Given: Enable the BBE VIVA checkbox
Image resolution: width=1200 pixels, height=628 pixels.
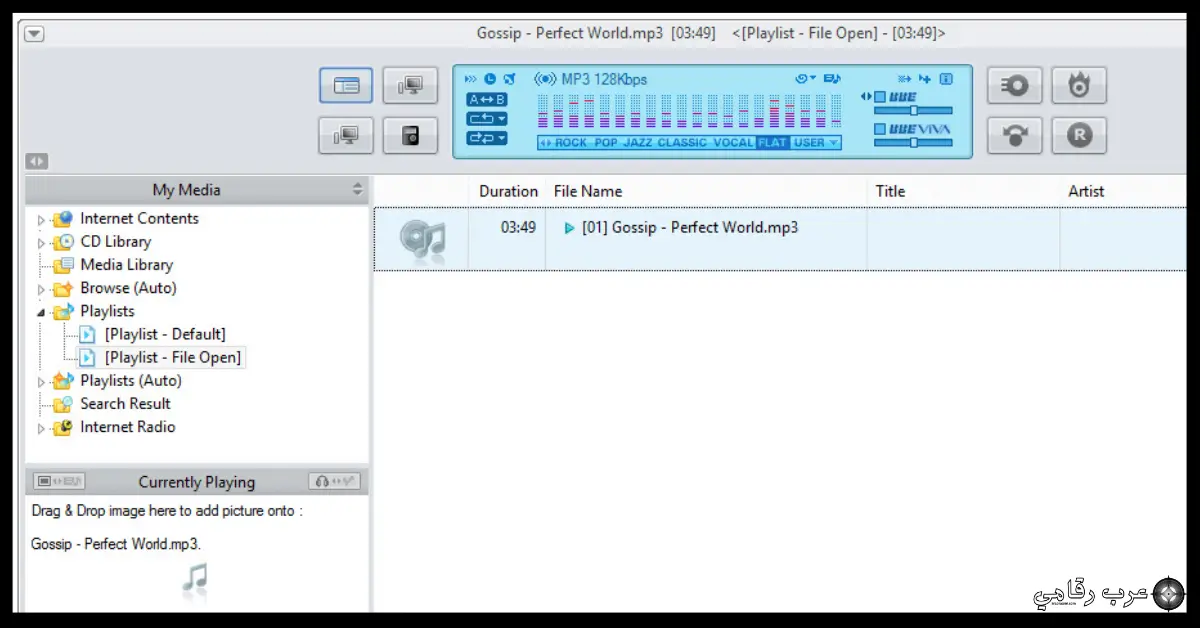Looking at the screenshot, I should (x=879, y=128).
